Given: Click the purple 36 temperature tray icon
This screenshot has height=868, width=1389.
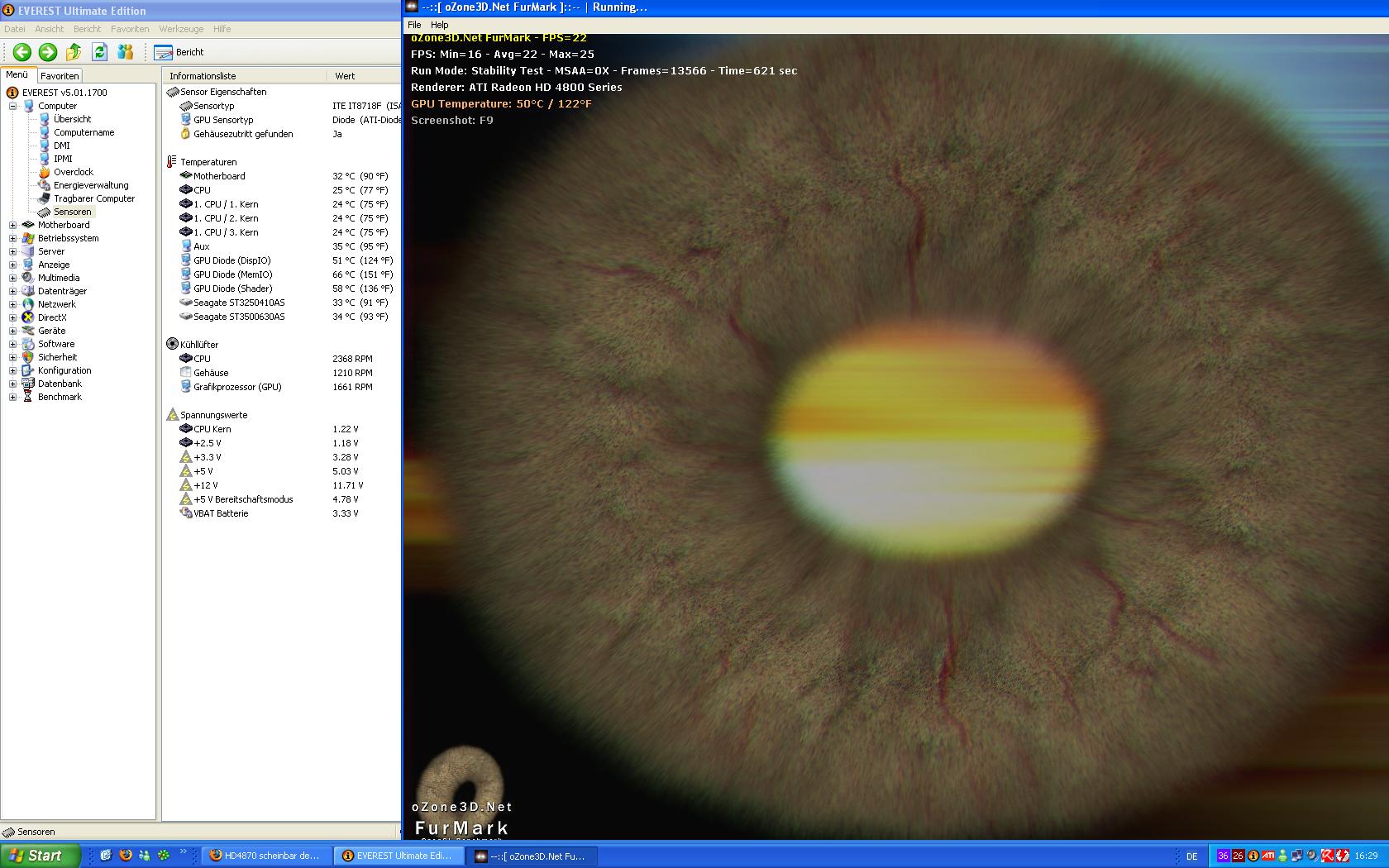Looking at the screenshot, I should point(1224,856).
